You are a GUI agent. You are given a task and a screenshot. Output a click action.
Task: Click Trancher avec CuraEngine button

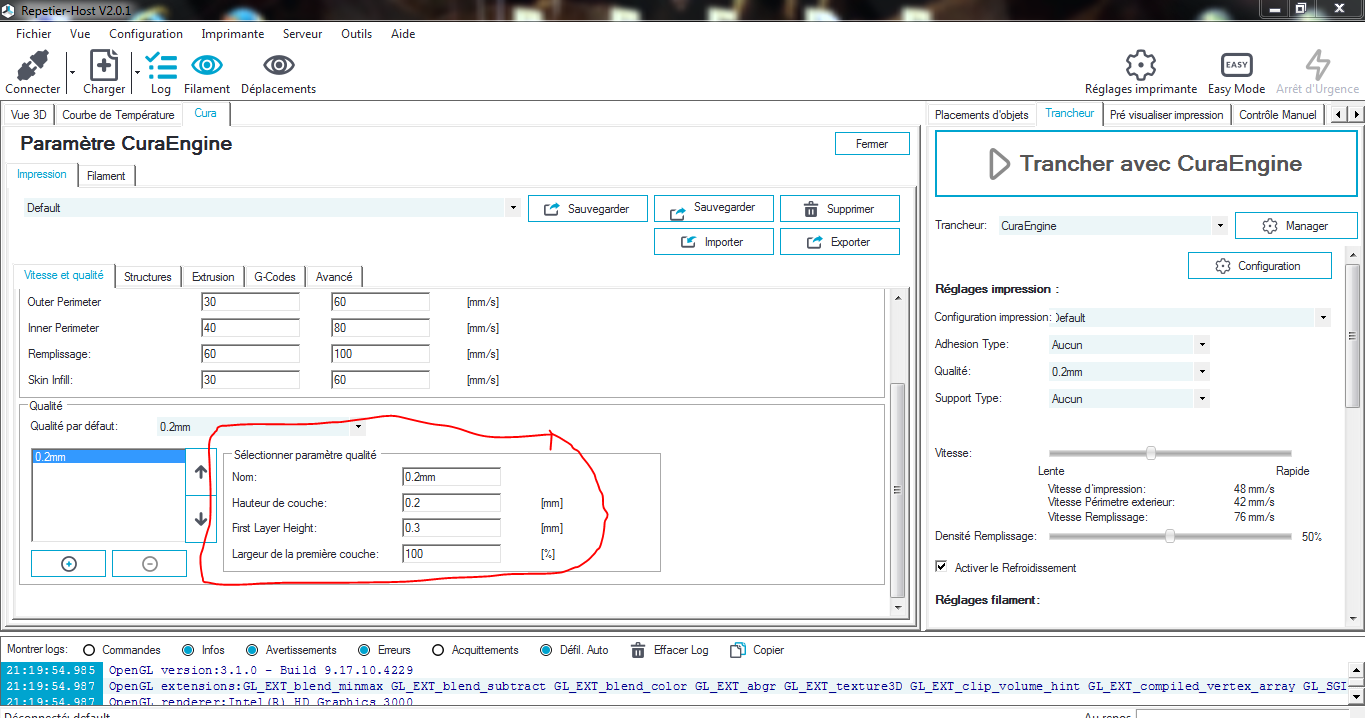1145,164
